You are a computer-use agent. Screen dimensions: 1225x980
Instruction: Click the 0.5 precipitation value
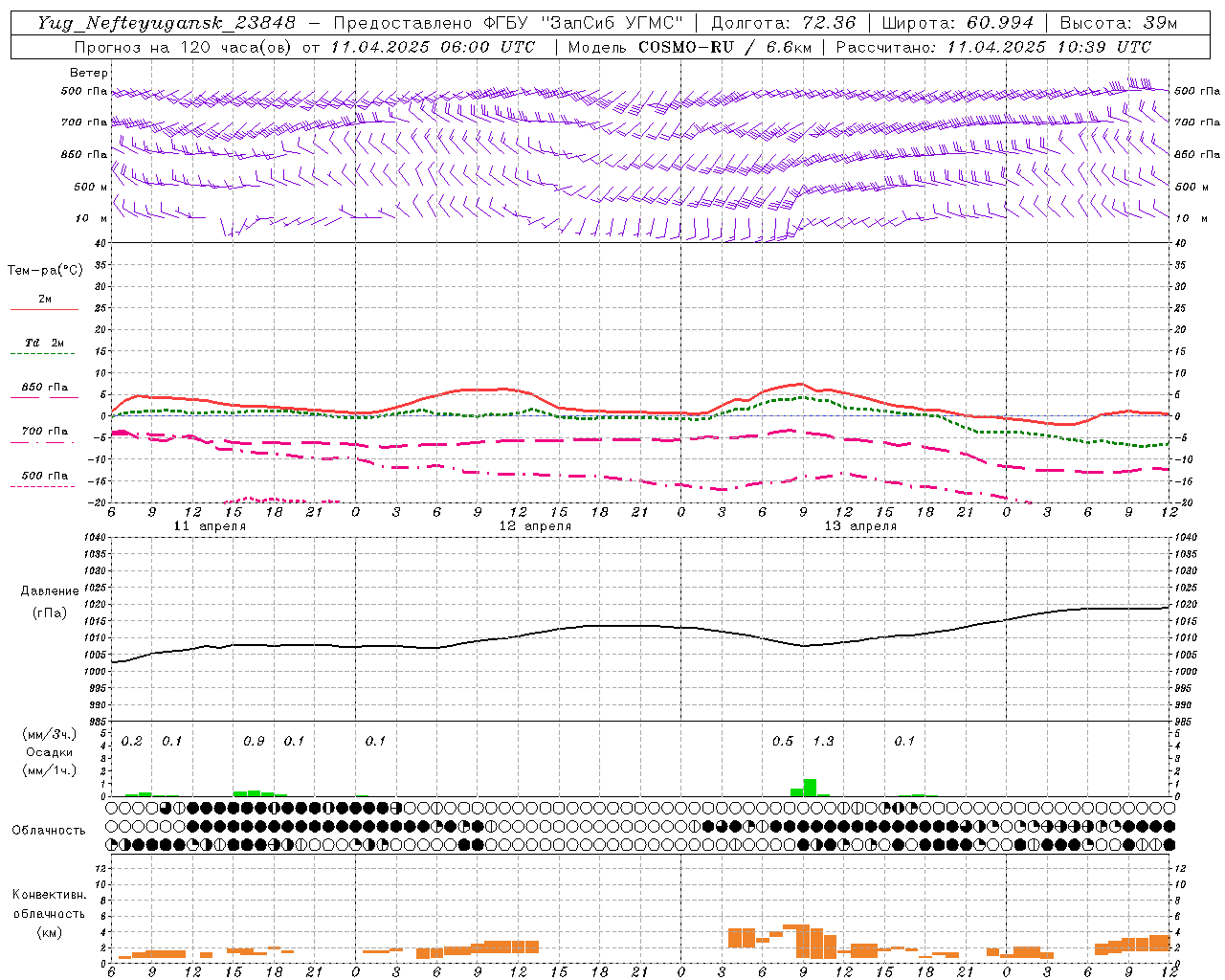[x=783, y=742]
